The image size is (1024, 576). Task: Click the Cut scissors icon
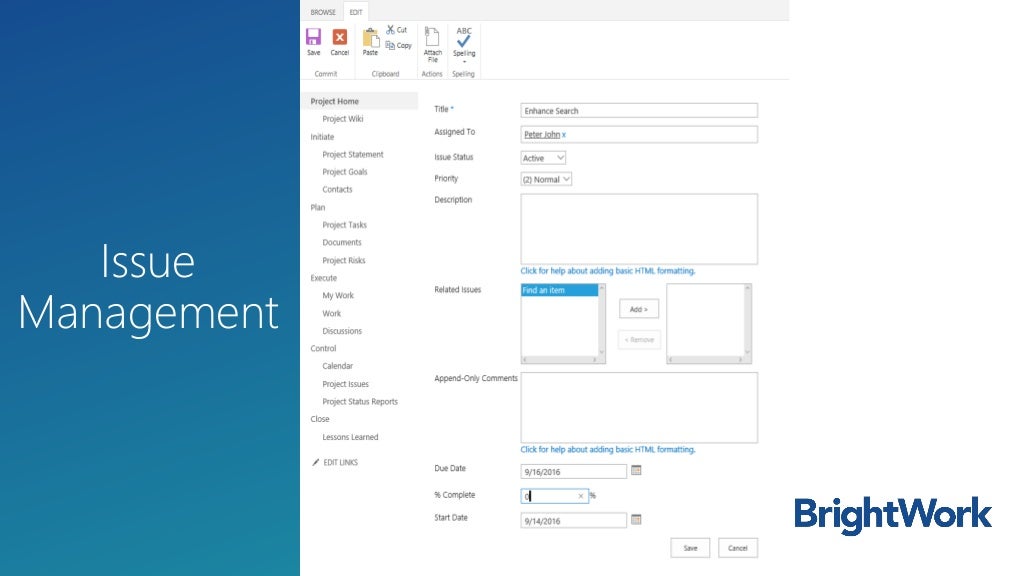coord(391,29)
